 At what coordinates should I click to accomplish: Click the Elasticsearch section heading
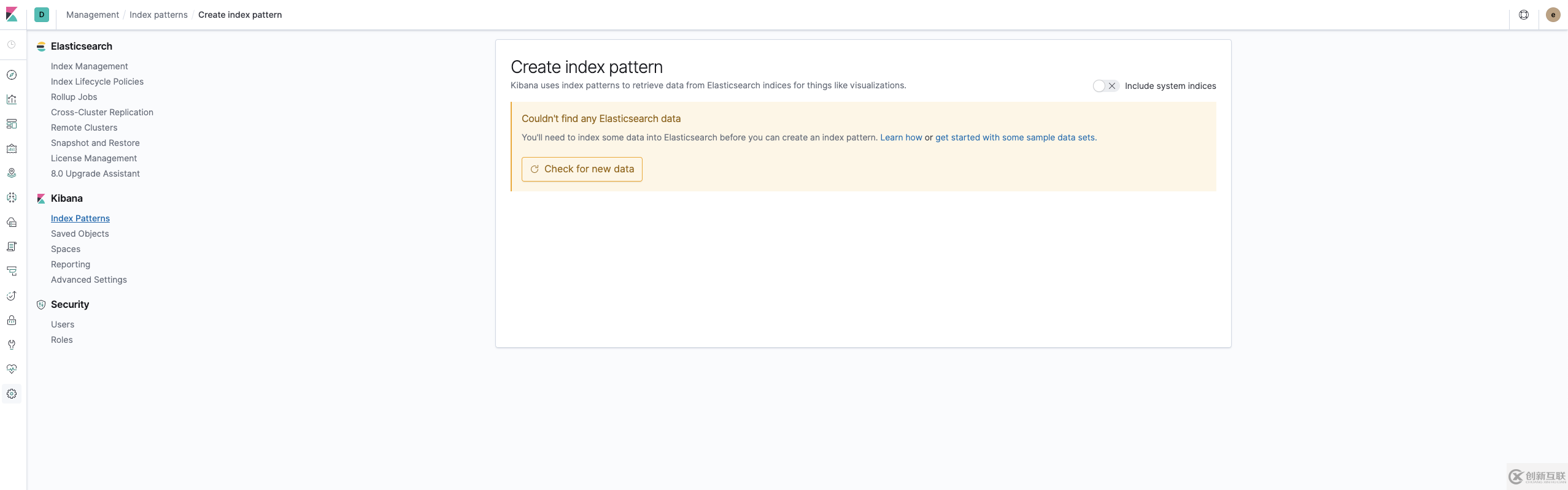[82, 47]
